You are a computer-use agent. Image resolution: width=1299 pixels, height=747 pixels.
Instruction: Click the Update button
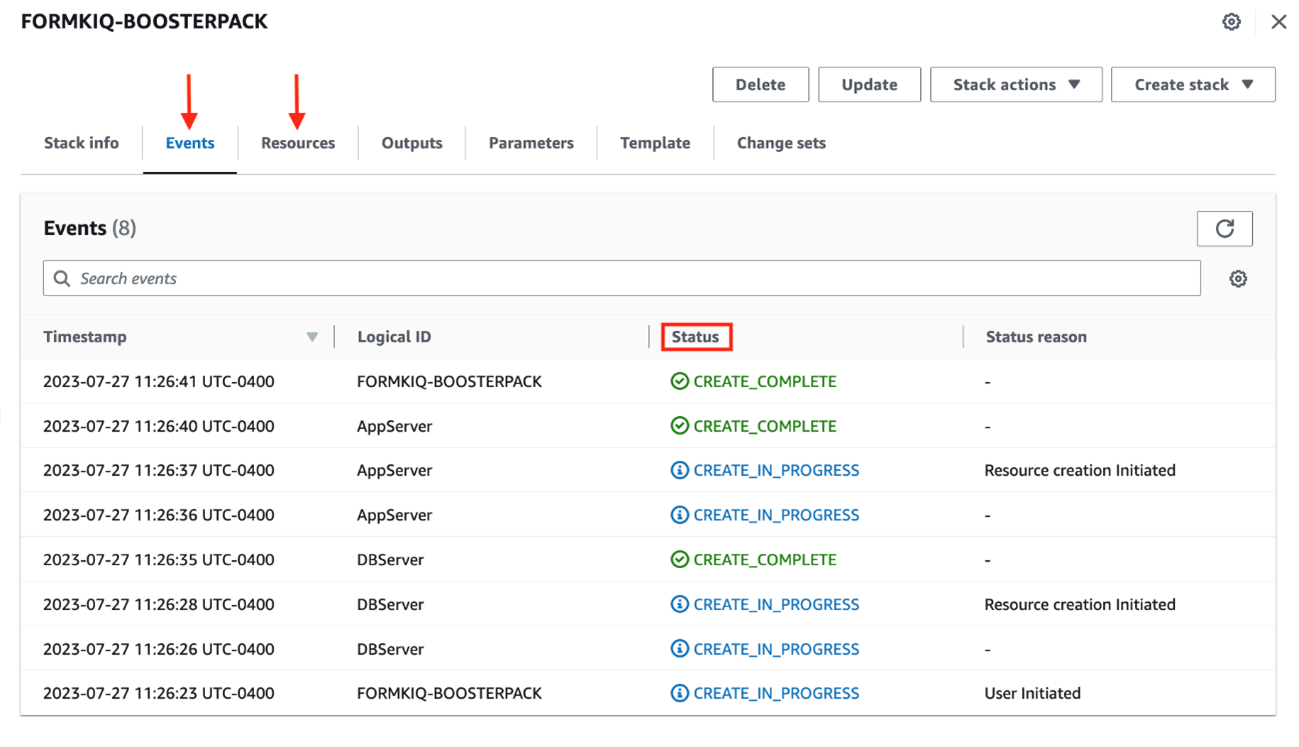point(869,85)
